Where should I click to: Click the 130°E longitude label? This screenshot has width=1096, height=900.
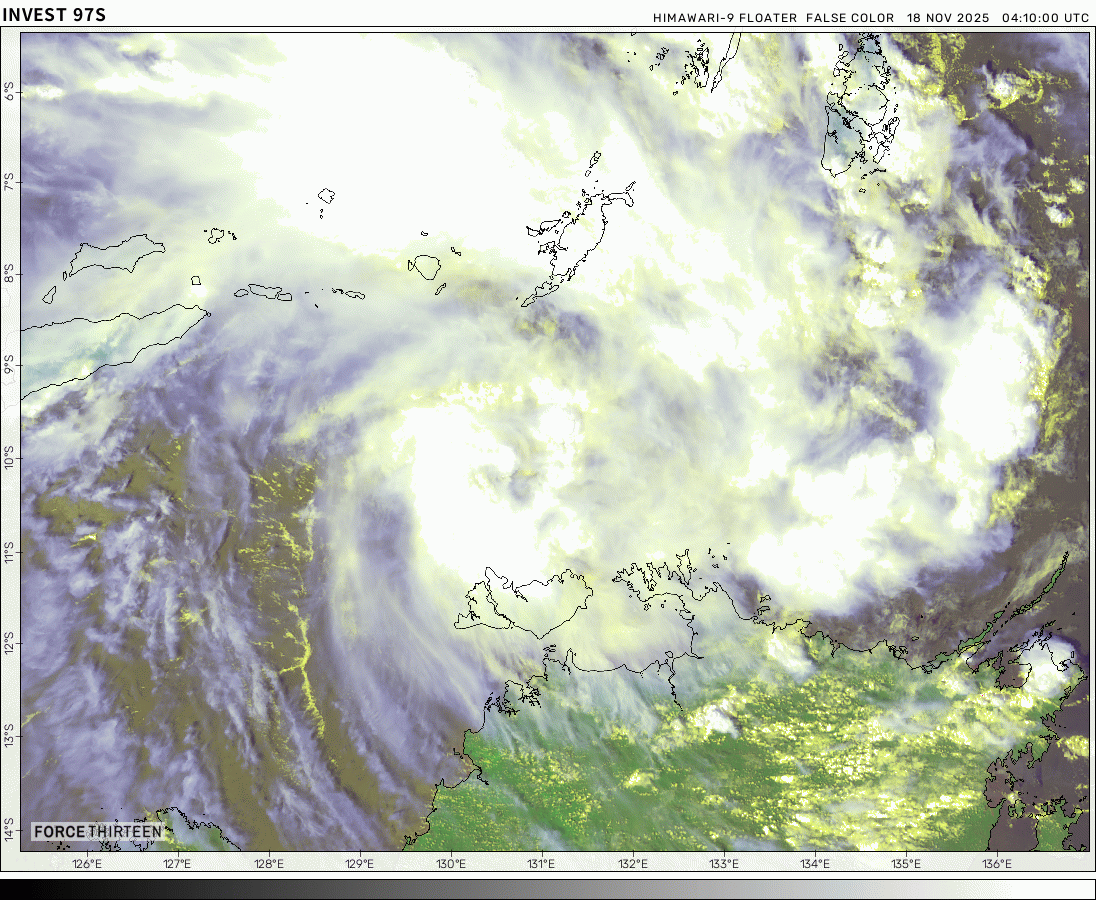[x=450, y=864]
